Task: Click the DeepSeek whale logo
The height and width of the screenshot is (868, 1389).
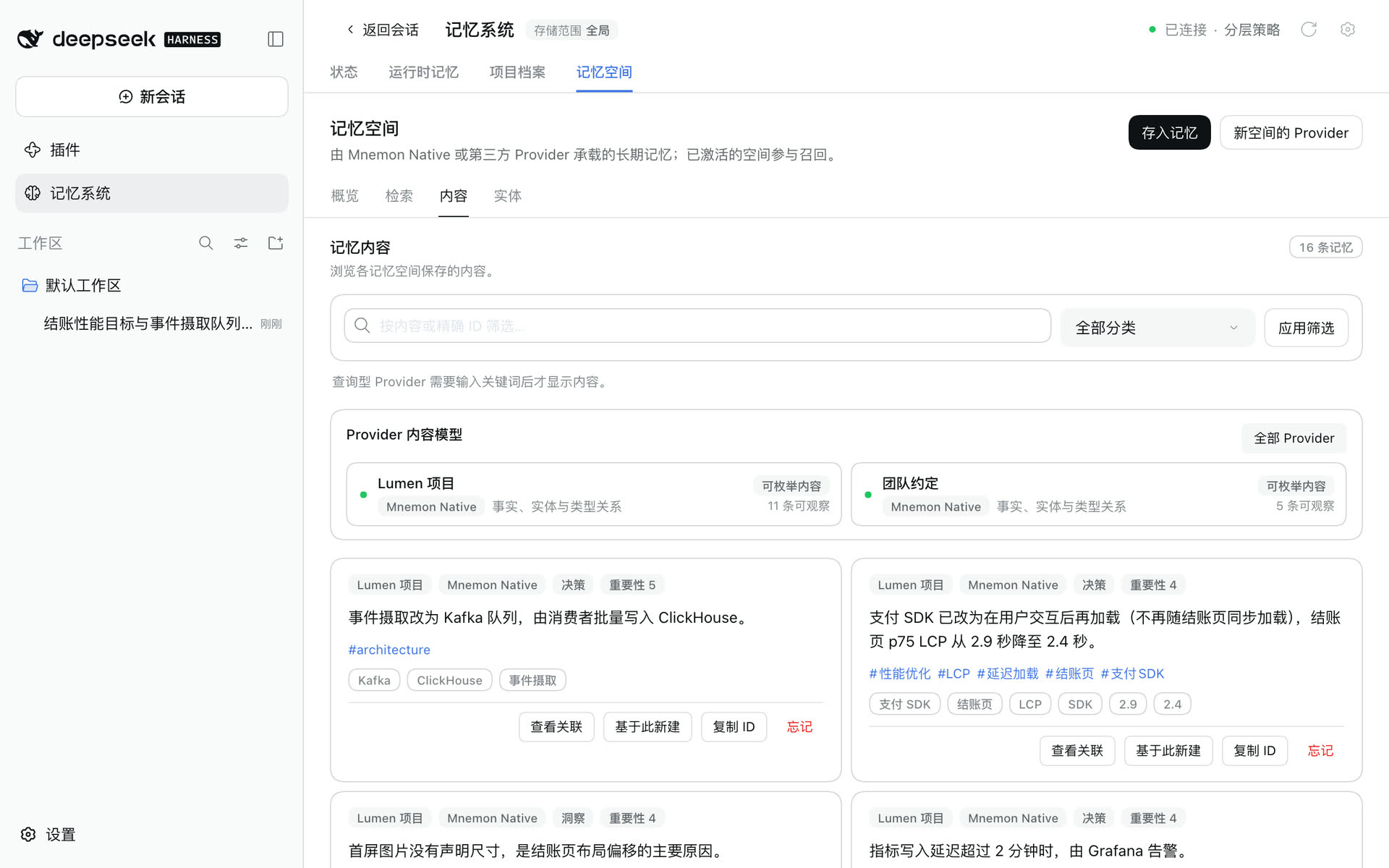Action: tap(30, 39)
